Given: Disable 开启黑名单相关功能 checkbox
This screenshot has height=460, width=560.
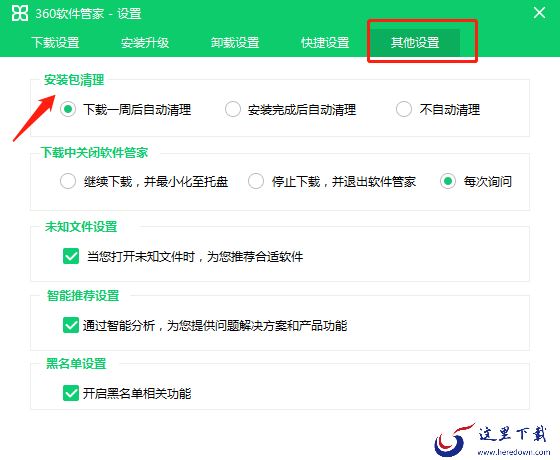Looking at the screenshot, I should click(x=71, y=393).
